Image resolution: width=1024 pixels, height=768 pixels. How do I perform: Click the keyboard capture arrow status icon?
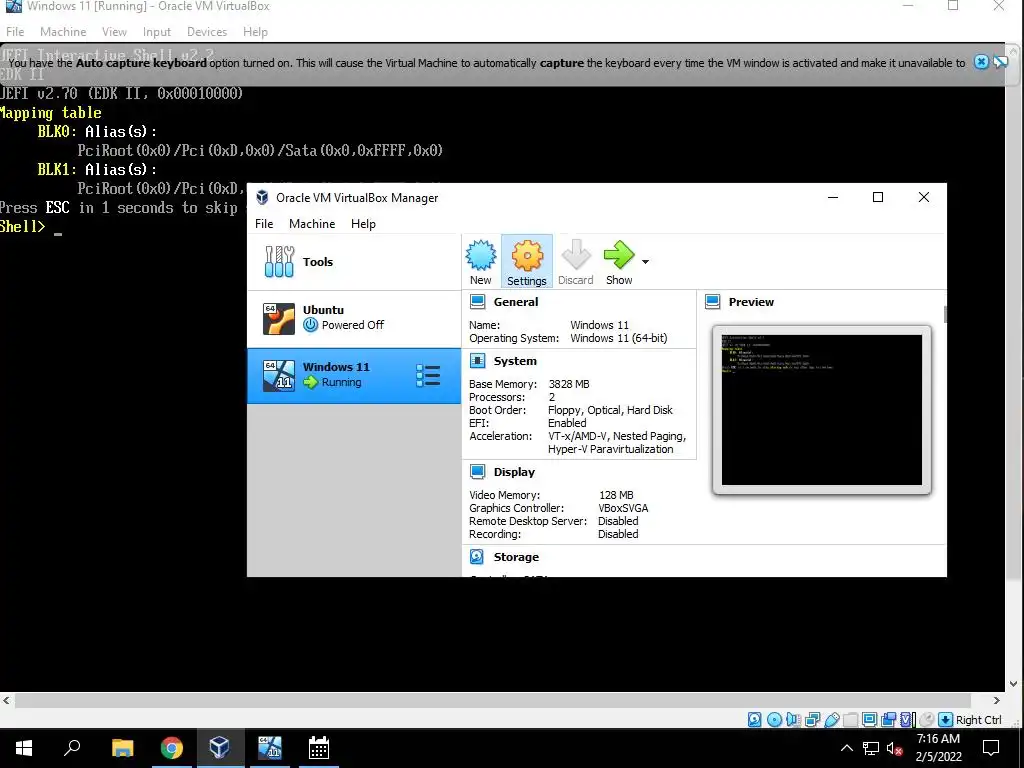pos(945,720)
